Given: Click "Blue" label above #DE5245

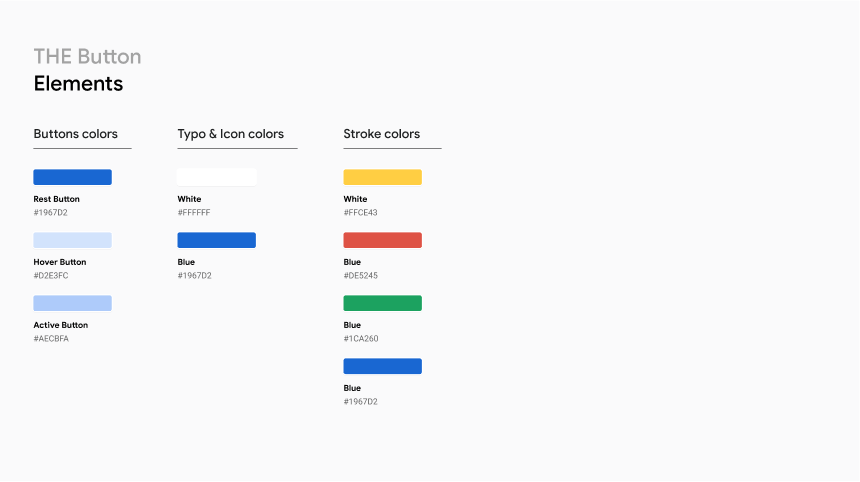Looking at the screenshot, I should coord(352,262).
